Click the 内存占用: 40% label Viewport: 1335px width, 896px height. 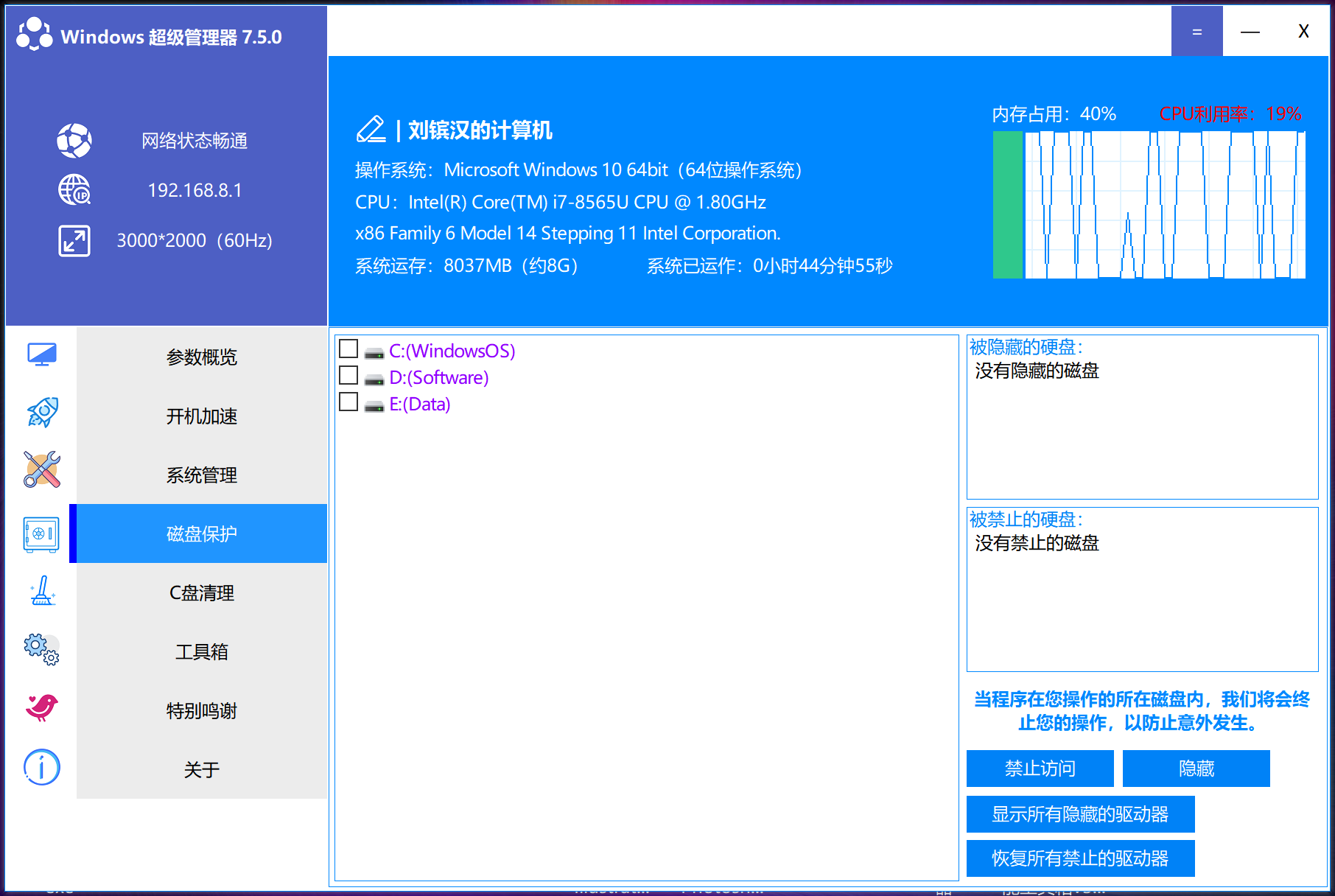[1054, 114]
